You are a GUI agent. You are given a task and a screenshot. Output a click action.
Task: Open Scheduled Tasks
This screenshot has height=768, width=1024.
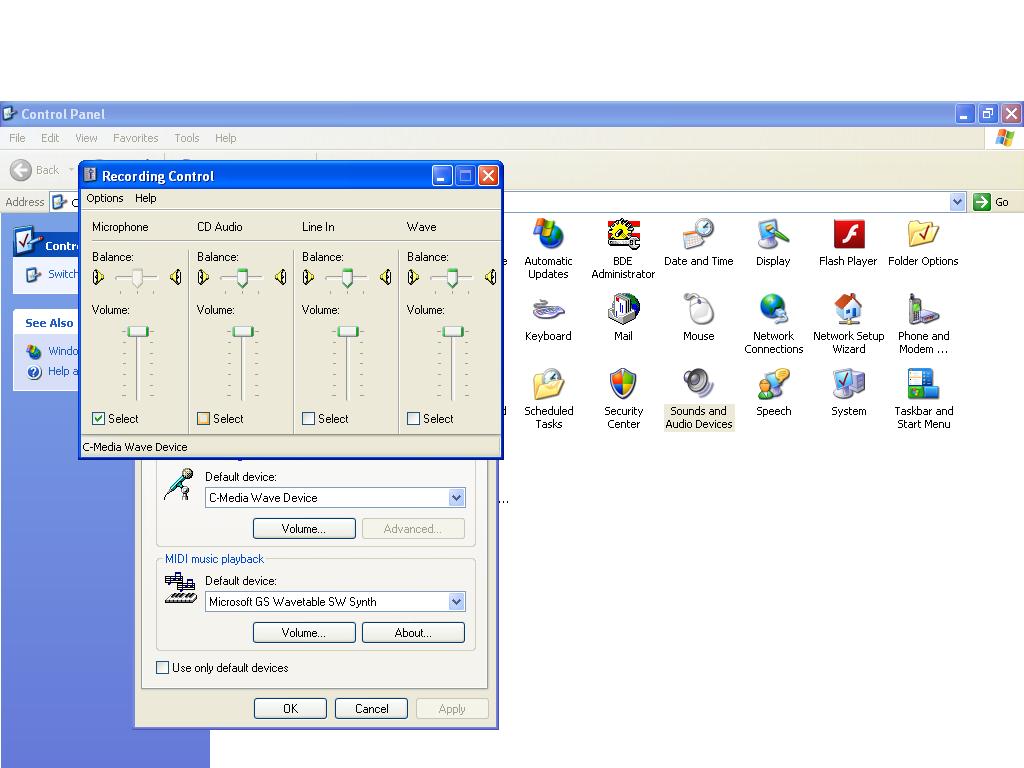548,399
